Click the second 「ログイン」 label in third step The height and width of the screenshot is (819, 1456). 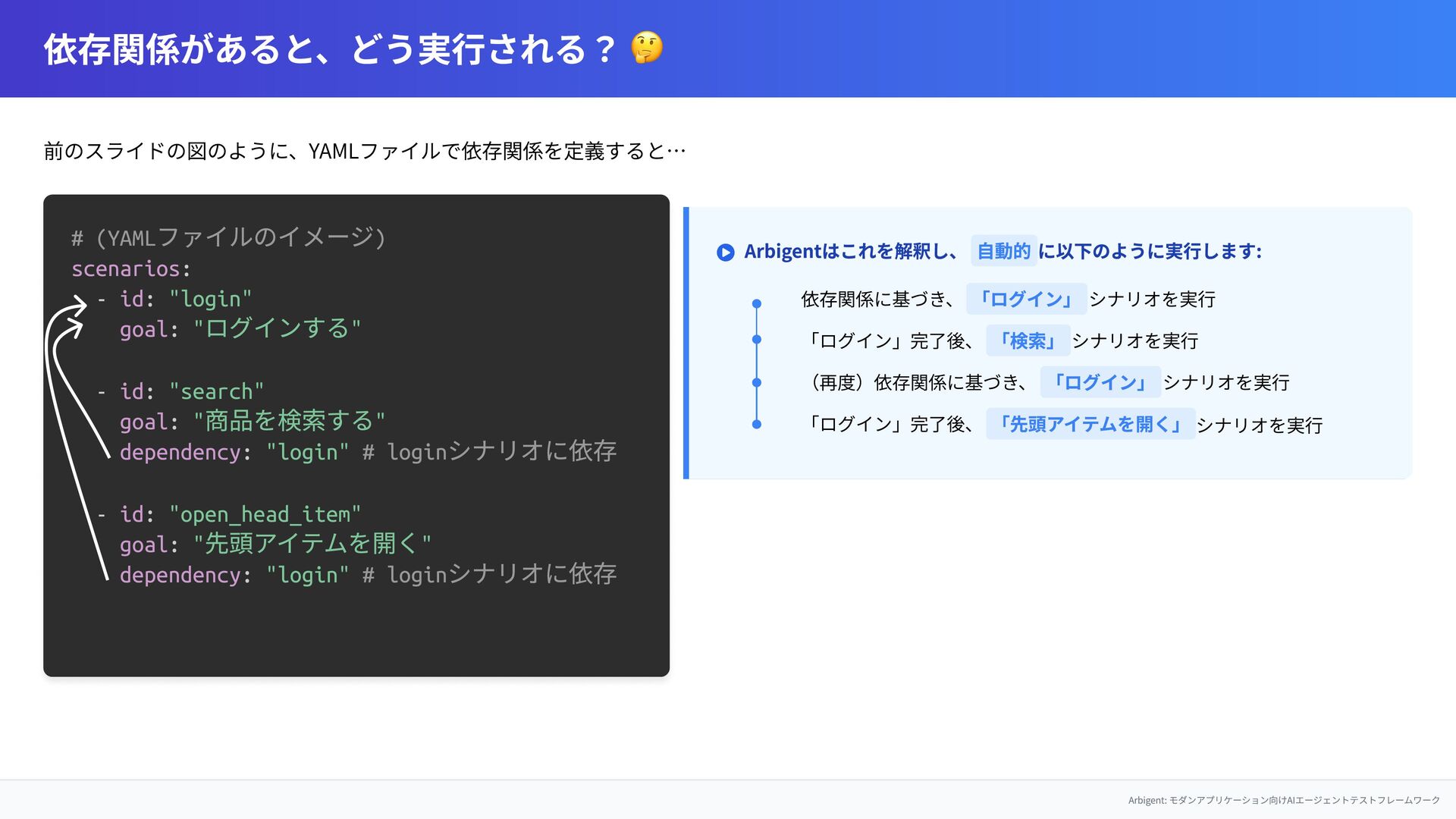coord(1100,382)
